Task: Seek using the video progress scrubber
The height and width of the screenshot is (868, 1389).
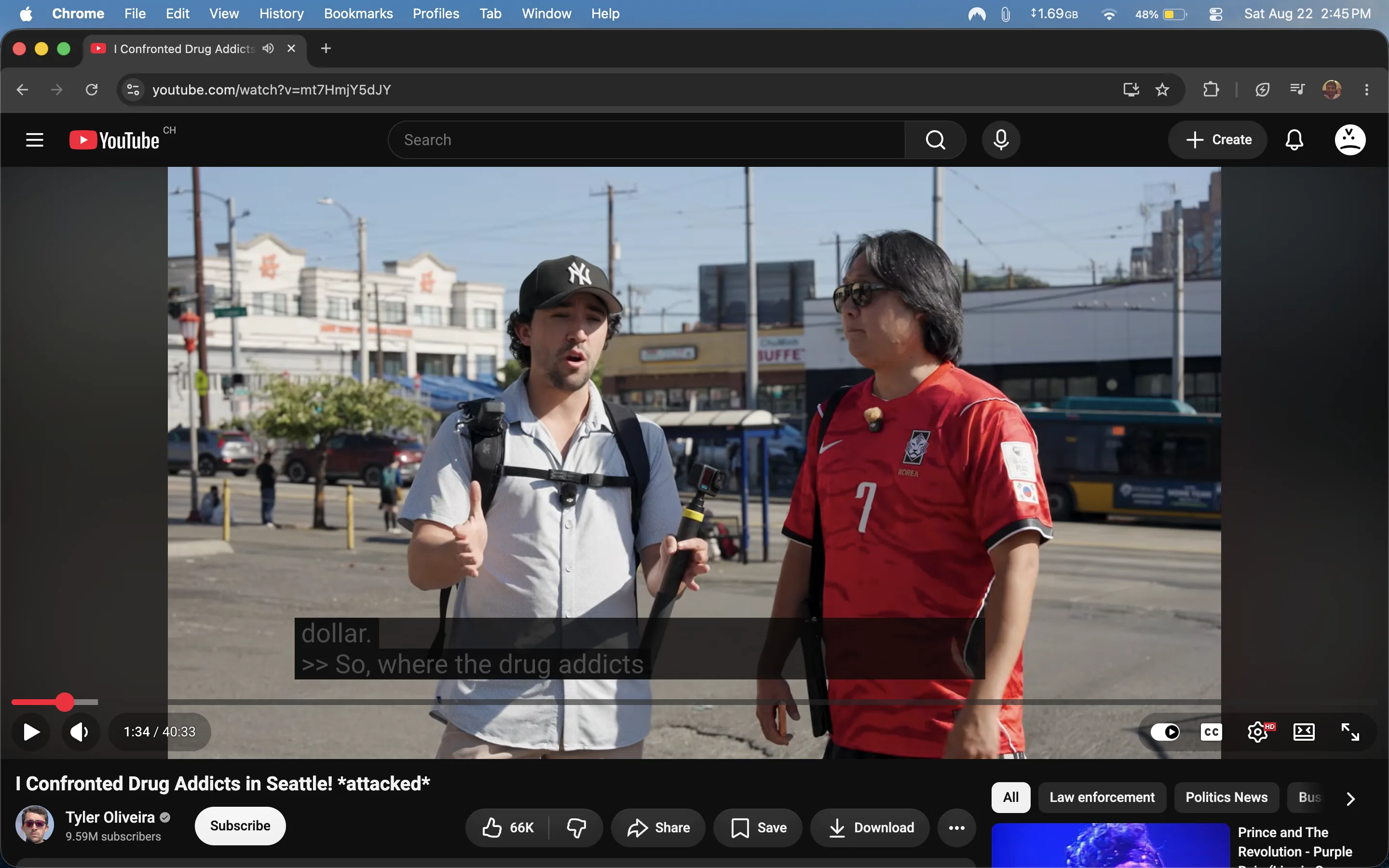Action: tap(65, 702)
